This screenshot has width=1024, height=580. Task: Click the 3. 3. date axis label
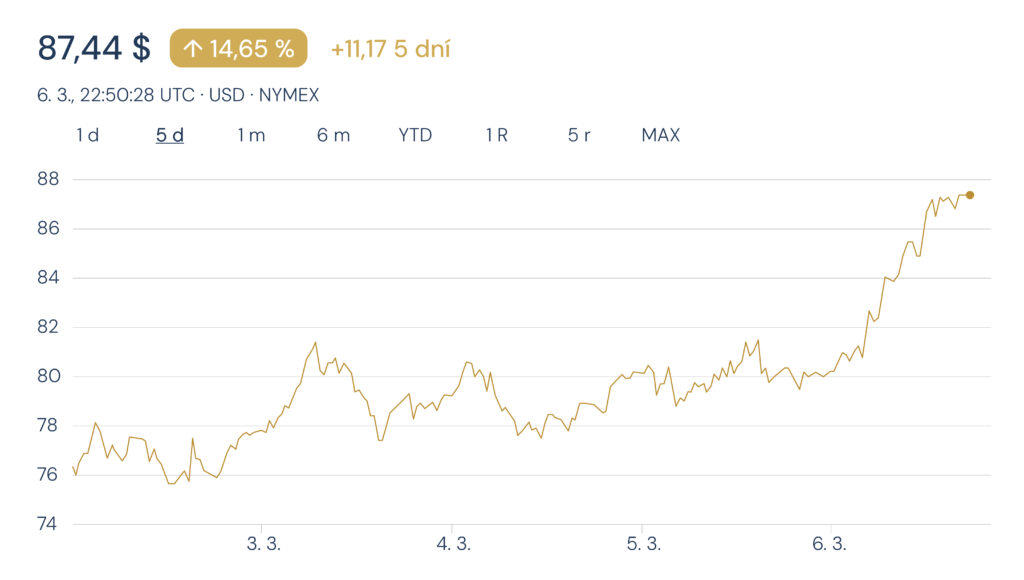pyautogui.click(x=262, y=544)
